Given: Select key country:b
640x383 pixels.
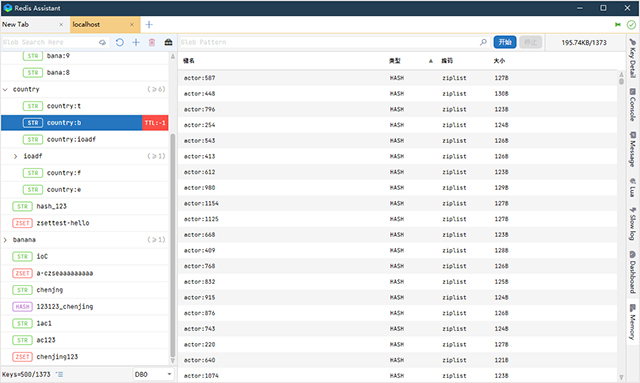Looking at the screenshot, I should 84,123.
